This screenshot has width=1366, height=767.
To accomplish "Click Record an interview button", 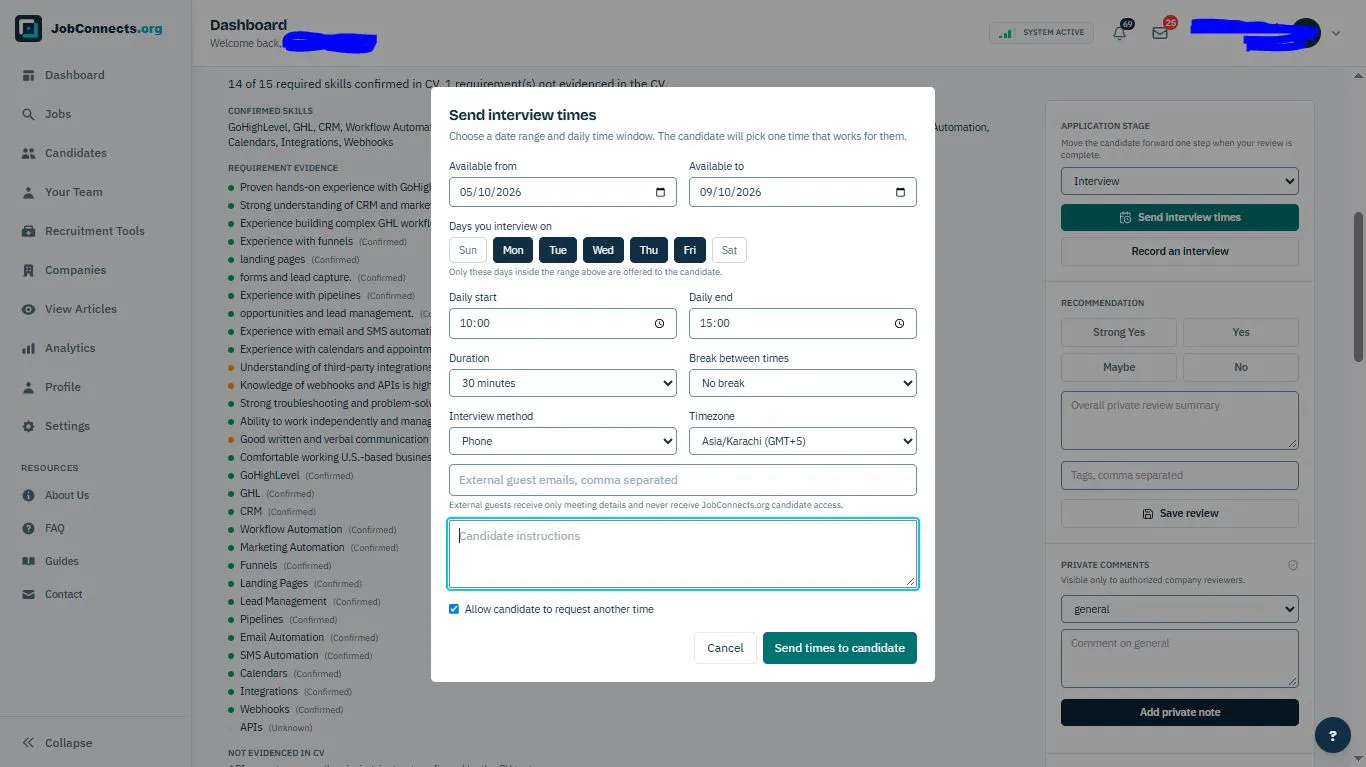I will point(1180,251).
